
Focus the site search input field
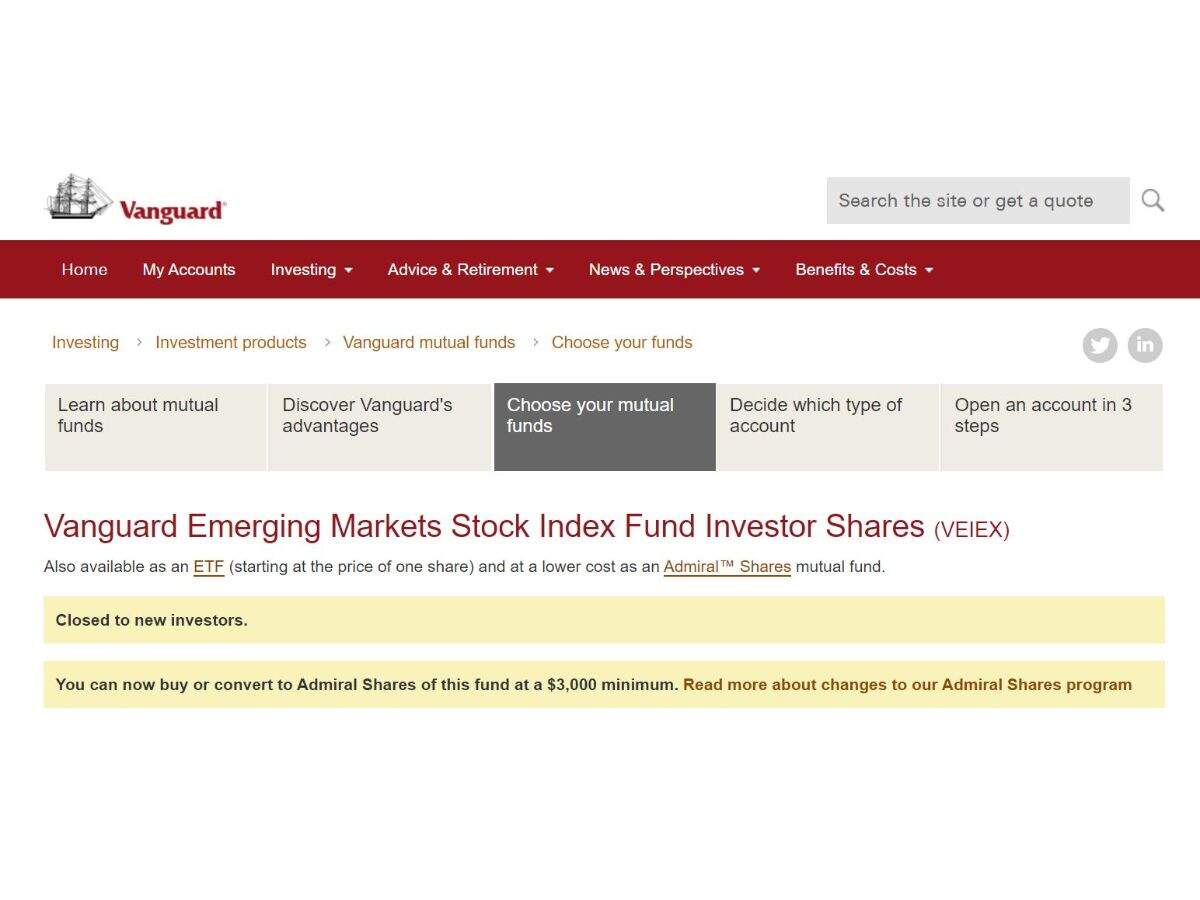coord(978,200)
